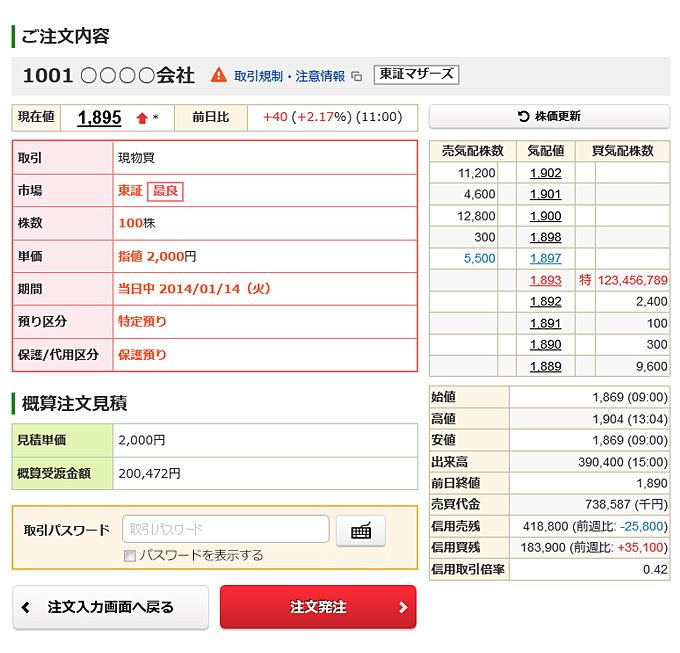Click the software keyboard icon button
The width and height of the screenshot is (680, 653).
click(360, 530)
